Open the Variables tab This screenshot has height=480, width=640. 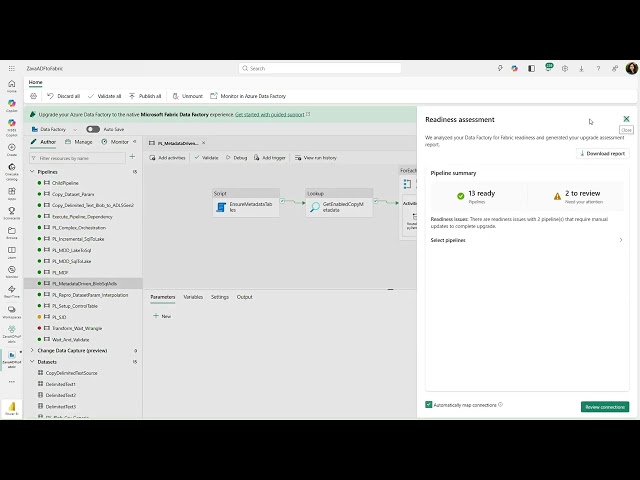[x=193, y=297]
